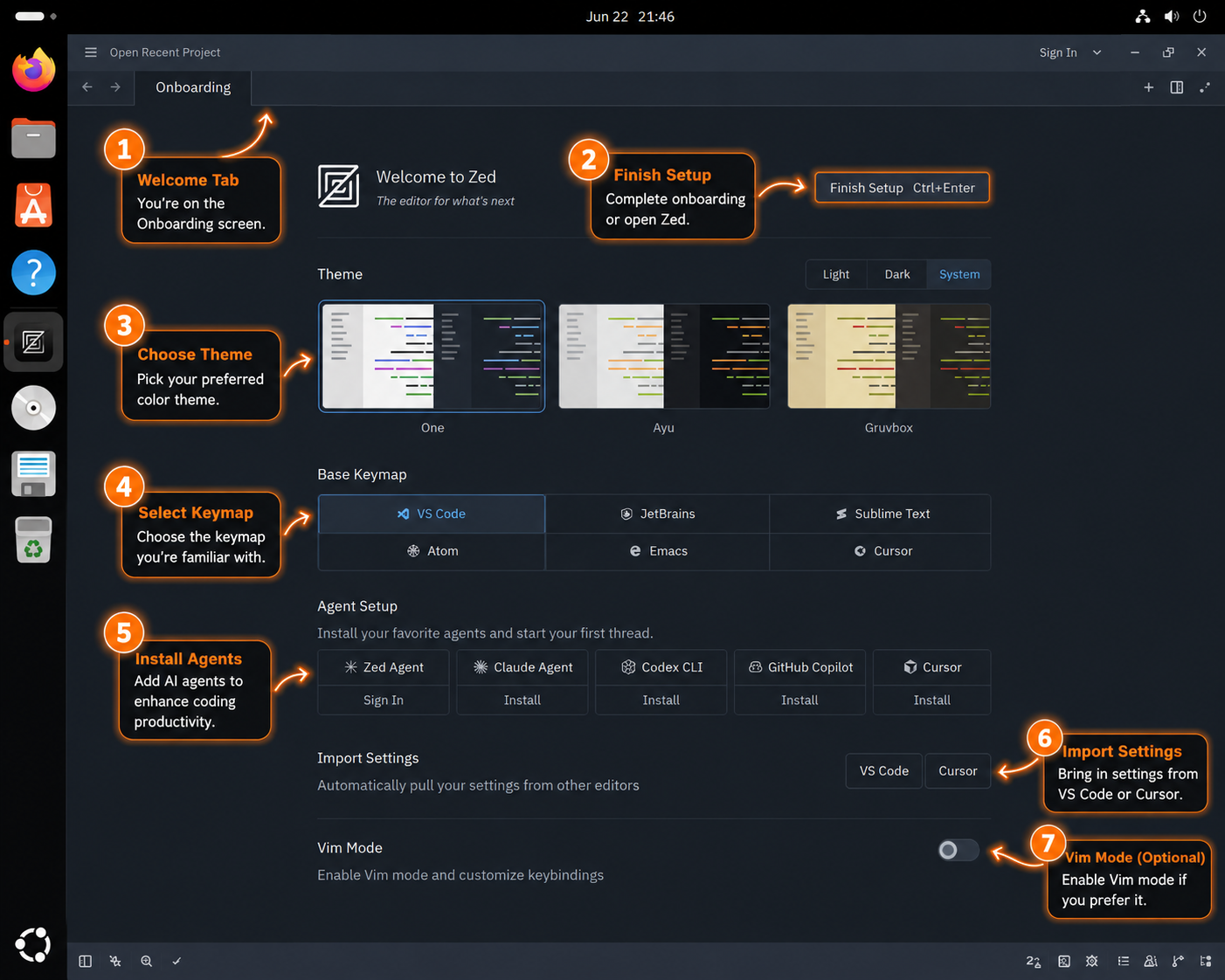Open the Help icon in the dock
Viewport: 1225px width, 980px height.
click(x=33, y=273)
